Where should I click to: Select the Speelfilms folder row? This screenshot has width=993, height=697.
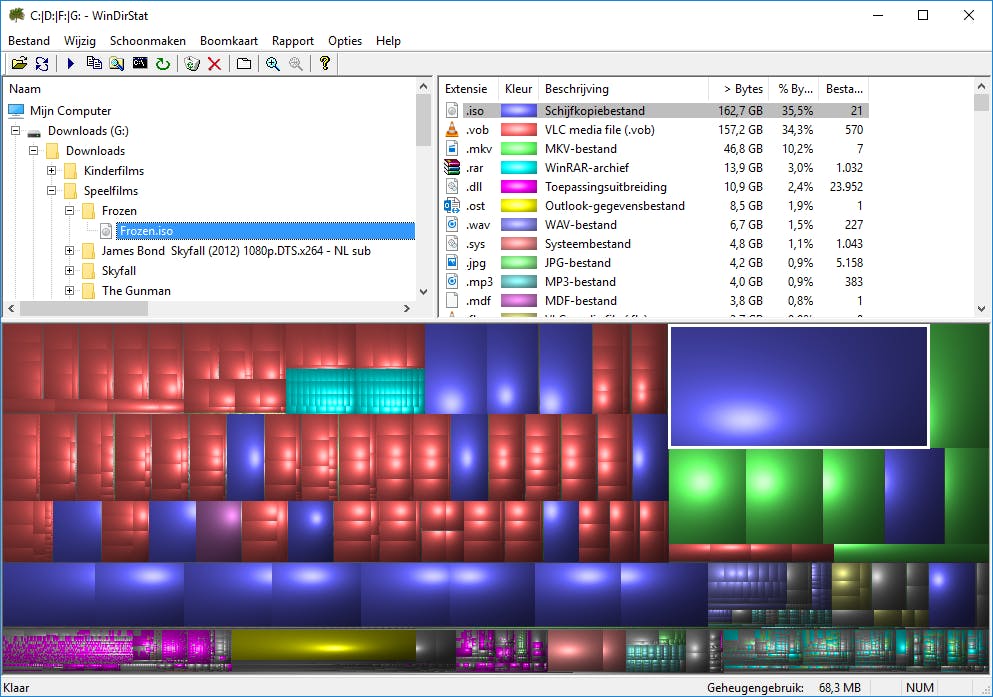pos(111,191)
